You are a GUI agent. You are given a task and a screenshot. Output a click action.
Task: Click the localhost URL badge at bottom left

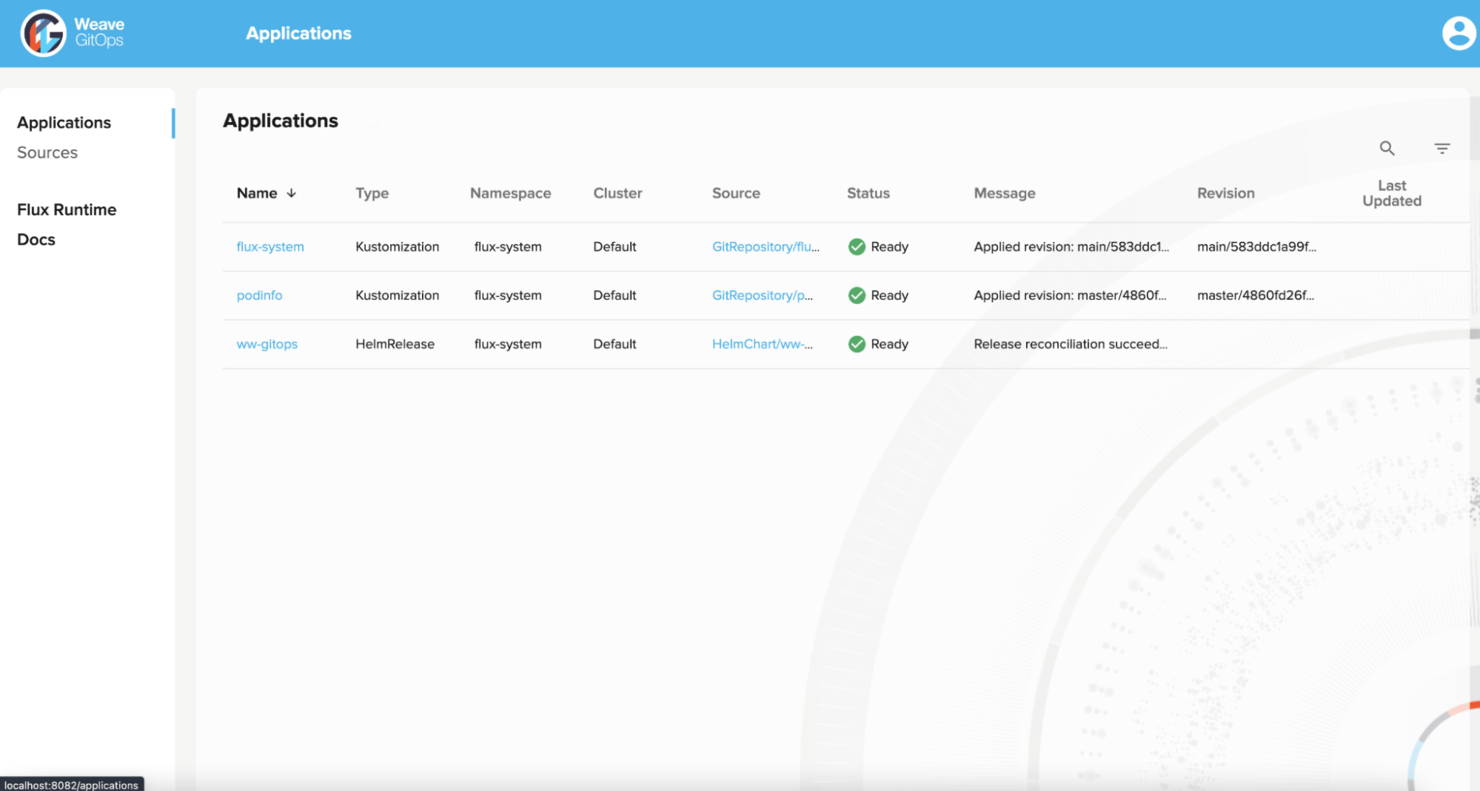69,785
